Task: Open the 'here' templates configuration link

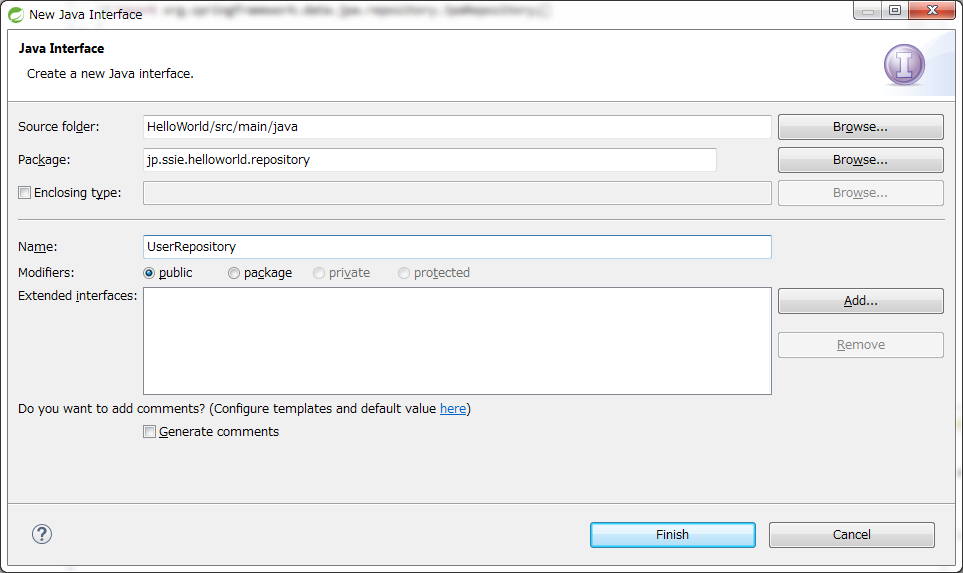Action: (453, 409)
